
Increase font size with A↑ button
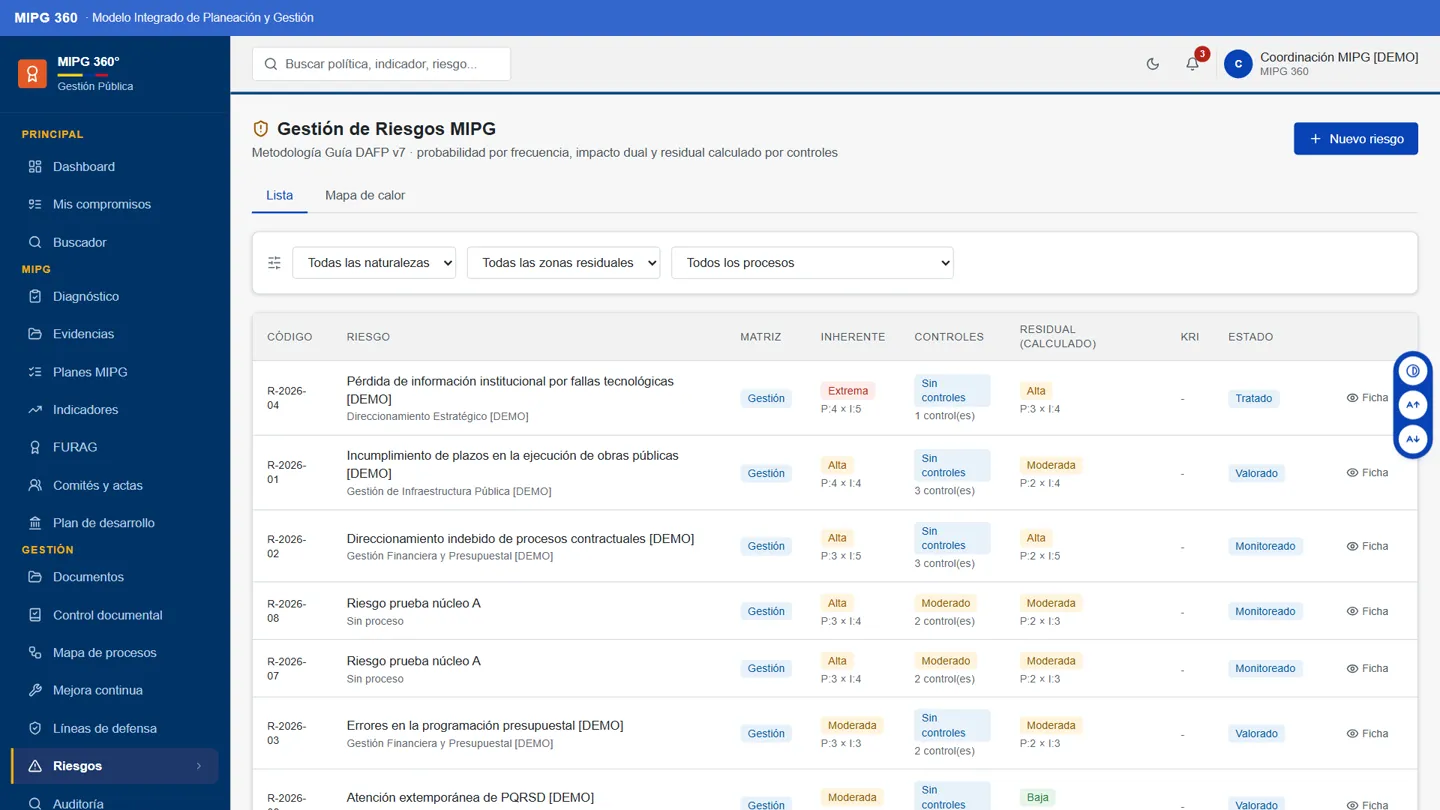point(1413,405)
